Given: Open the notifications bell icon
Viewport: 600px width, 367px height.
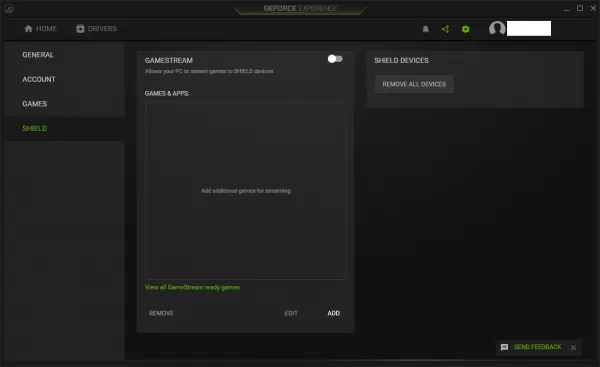Looking at the screenshot, I should pyautogui.click(x=426, y=29).
